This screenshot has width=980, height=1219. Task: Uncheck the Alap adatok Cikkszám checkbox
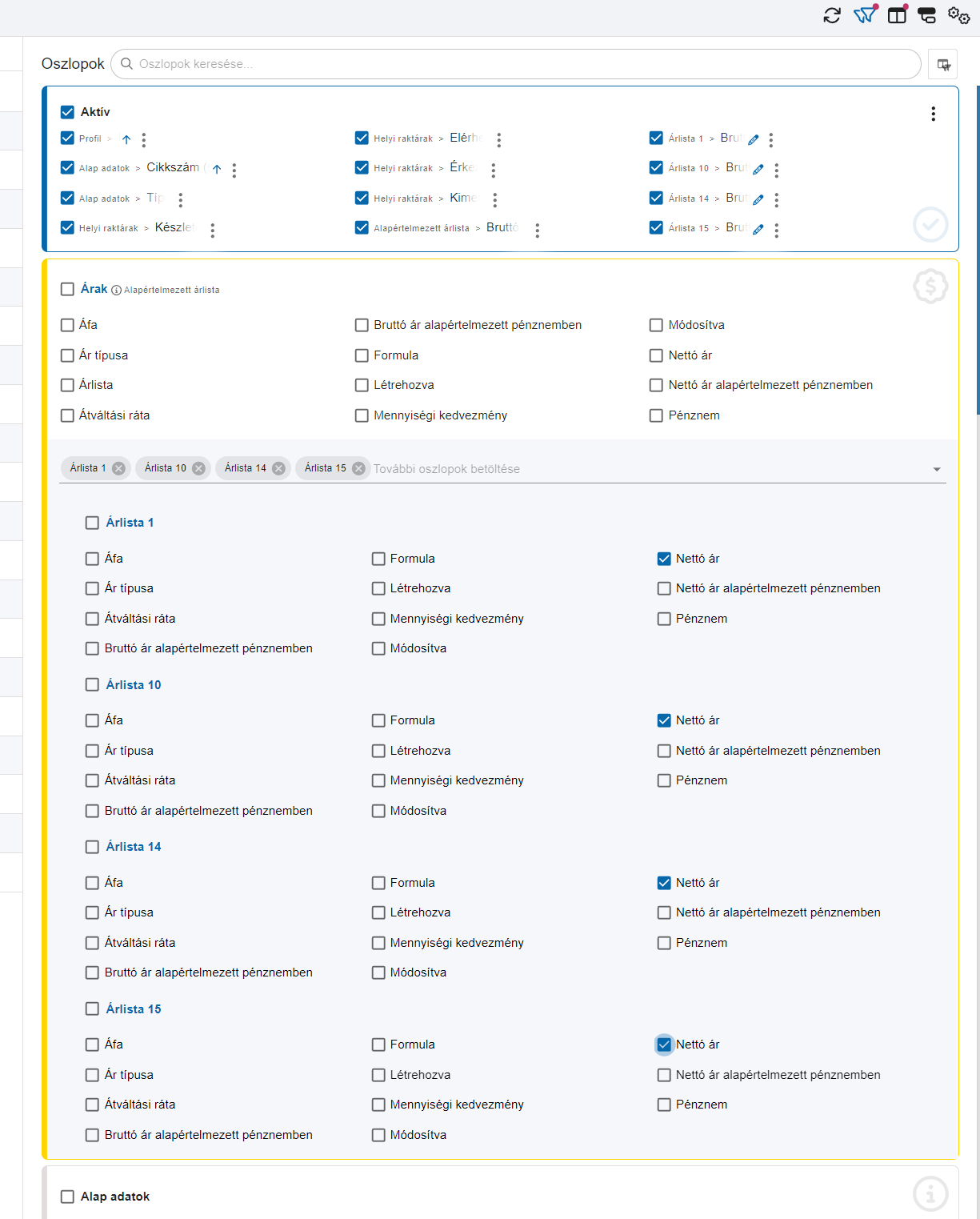tap(68, 167)
